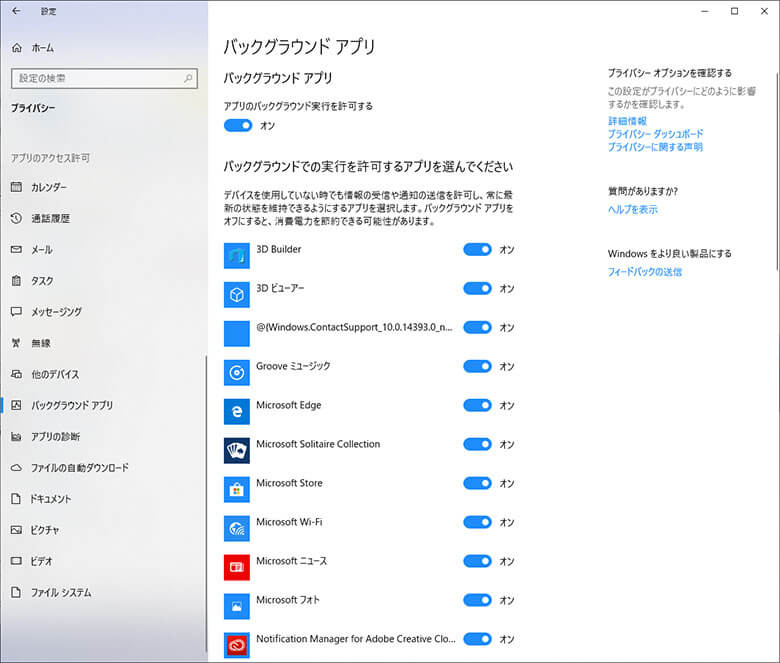Screen dimensions: 780x663
Task: Click the 3D Builder app name
Action: coord(279,249)
